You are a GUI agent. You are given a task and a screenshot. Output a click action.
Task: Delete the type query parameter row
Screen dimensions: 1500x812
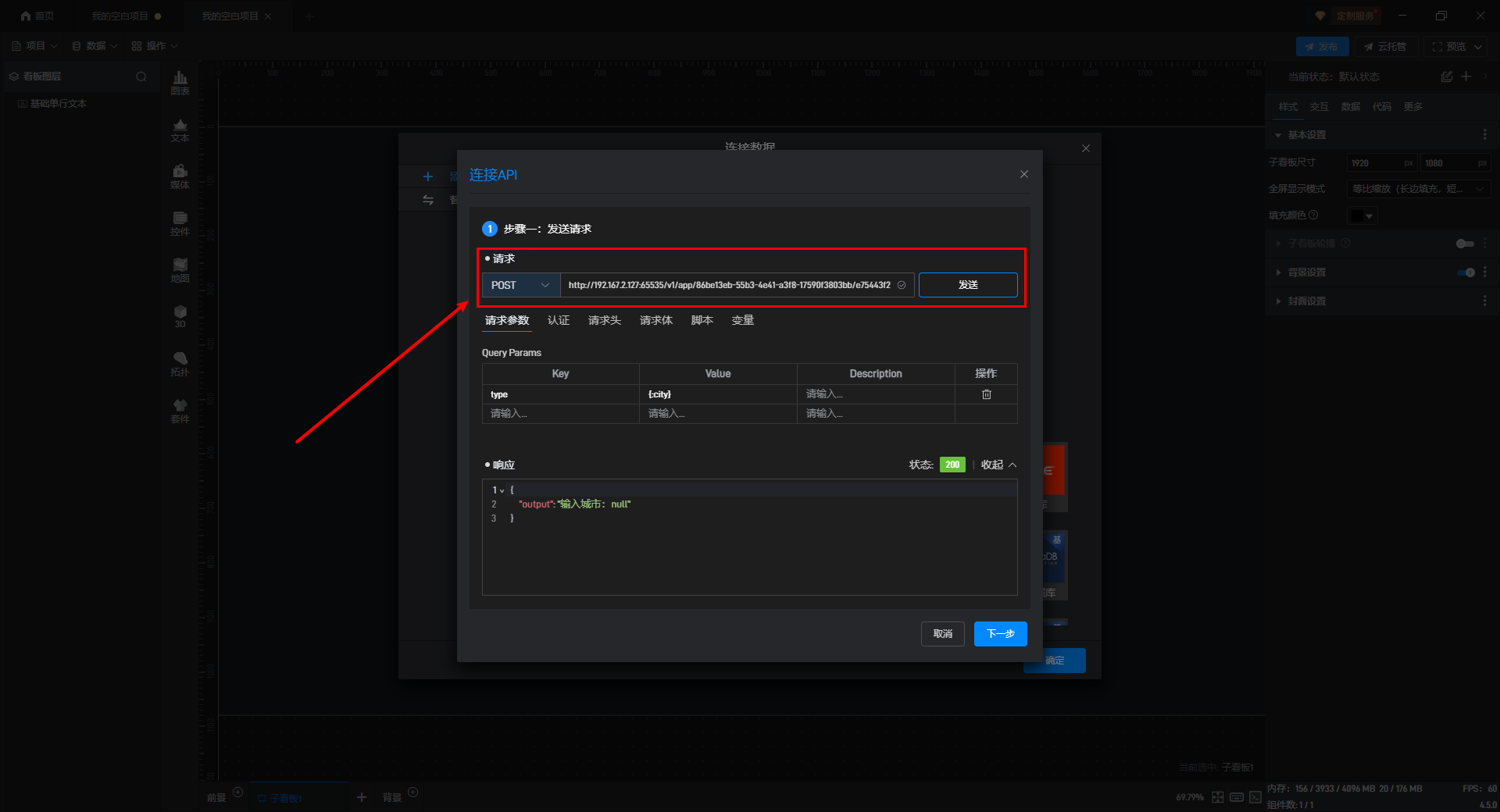[x=986, y=394]
